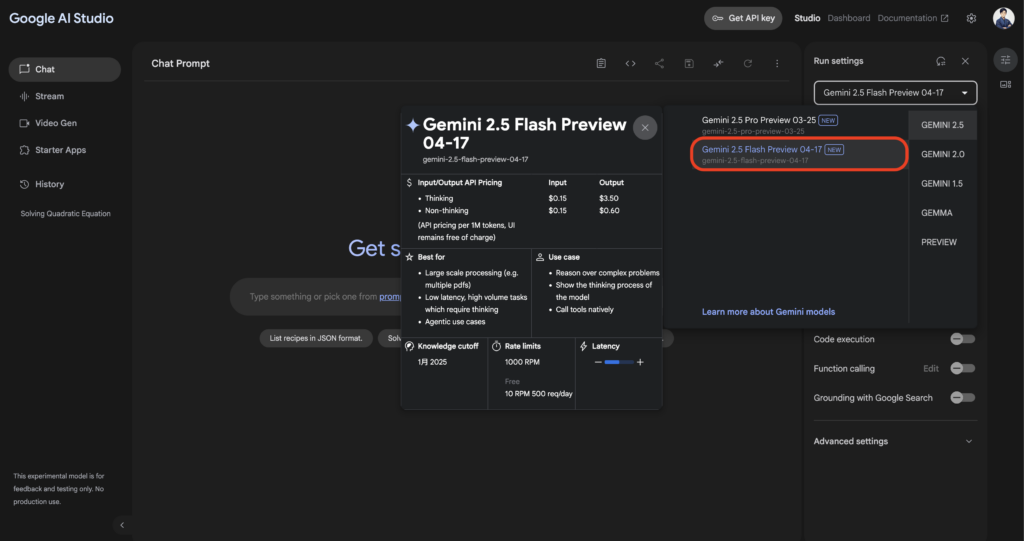1024x541 pixels.
Task: Collapse the left sidebar with chevron
Action: click(x=122, y=525)
